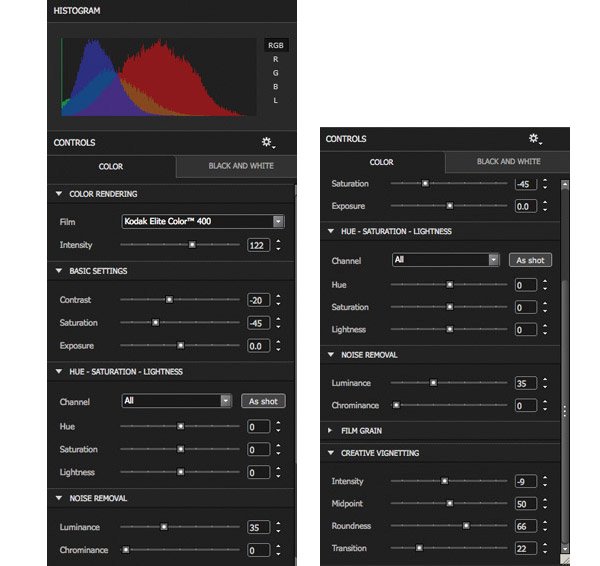Open the Channel dropdown in right panel
The image size is (600, 566).
click(446, 260)
